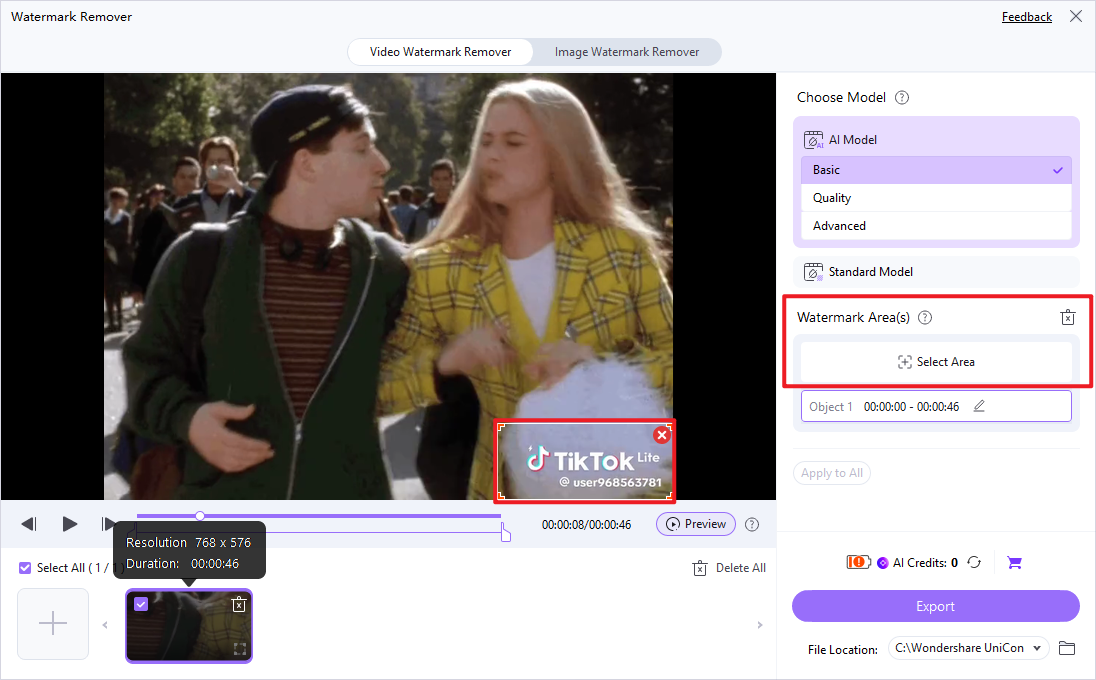Open the Feedback link

click(1026, 17)
